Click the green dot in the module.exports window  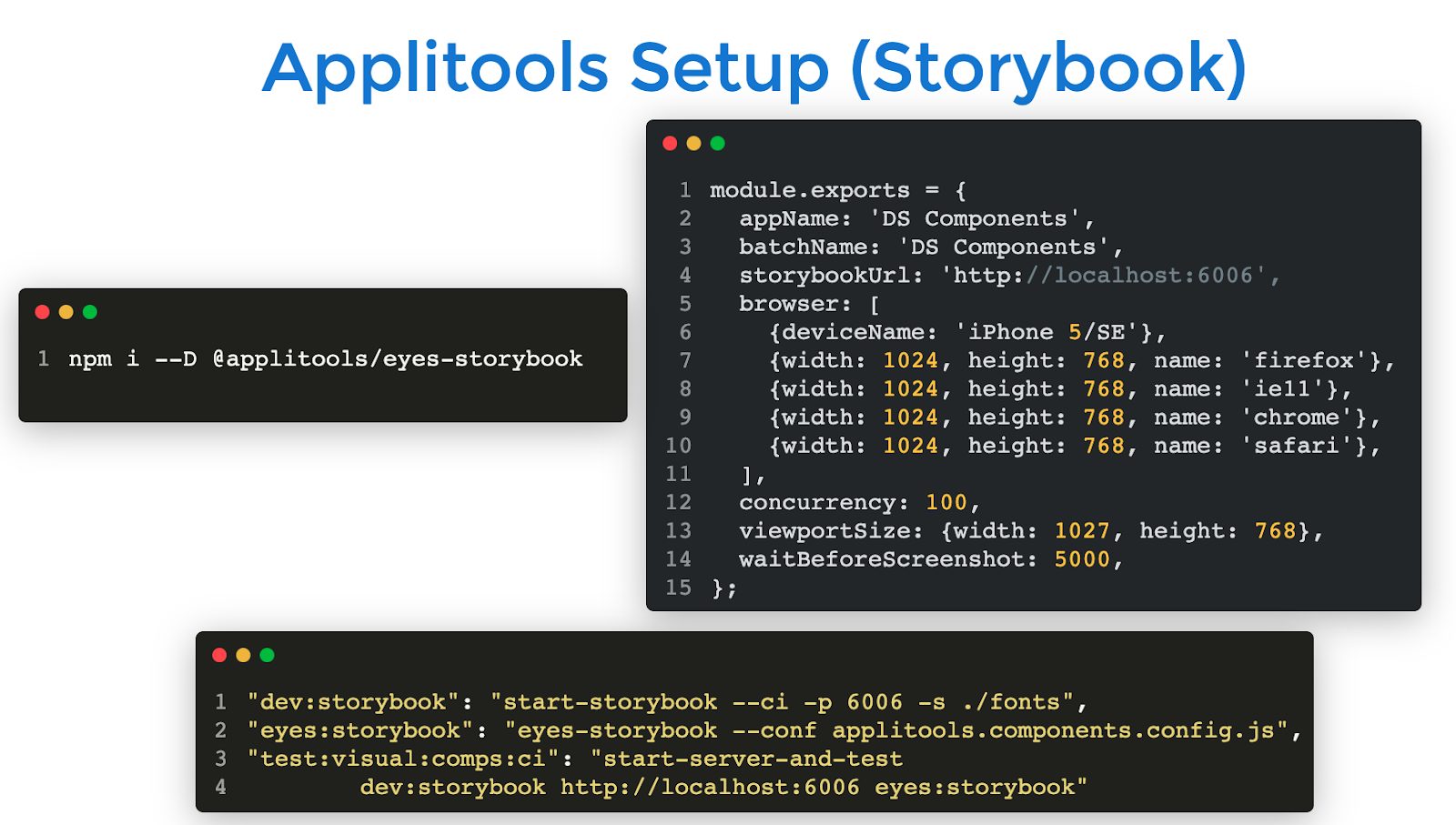click(717, 143)
